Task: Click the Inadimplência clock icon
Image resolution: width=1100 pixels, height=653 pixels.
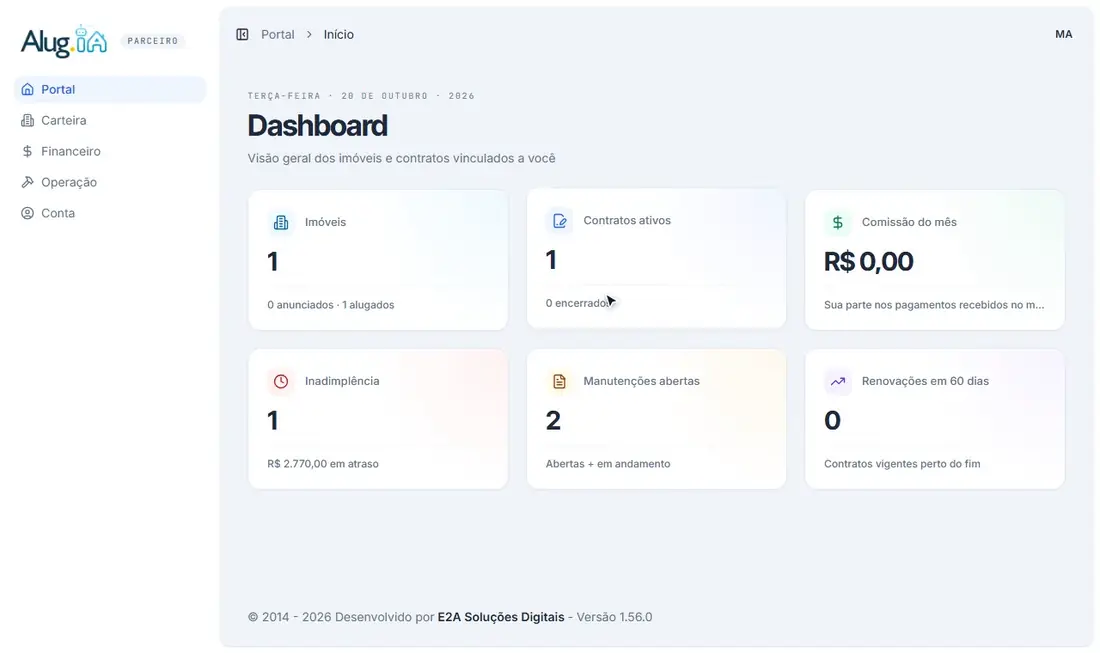Action: click(x=281, y=382)
